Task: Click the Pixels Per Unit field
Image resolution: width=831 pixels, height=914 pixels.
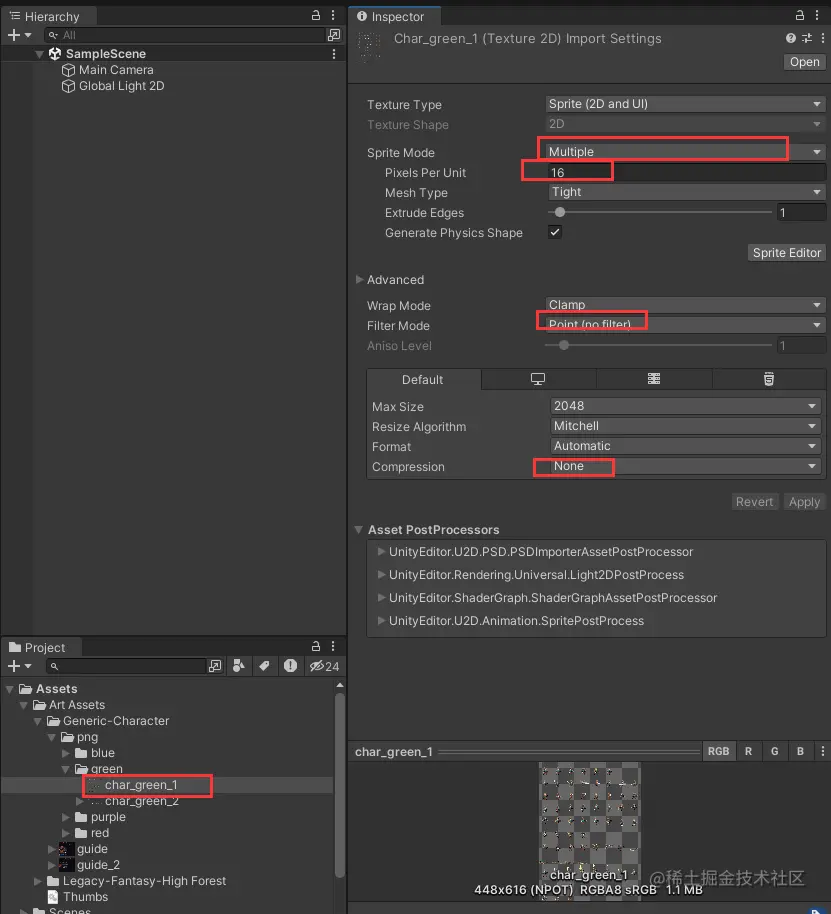Action: click(685, 173)
